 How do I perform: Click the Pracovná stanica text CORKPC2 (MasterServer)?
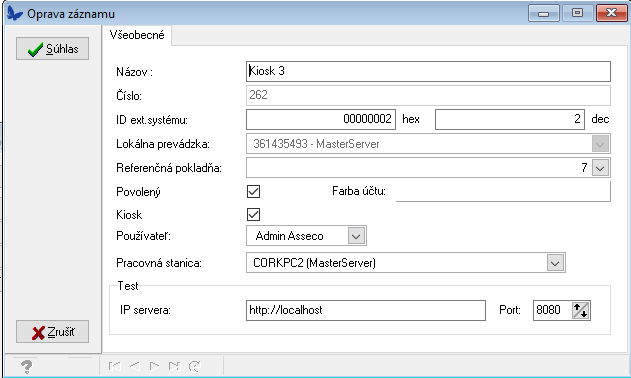[314, 263]
